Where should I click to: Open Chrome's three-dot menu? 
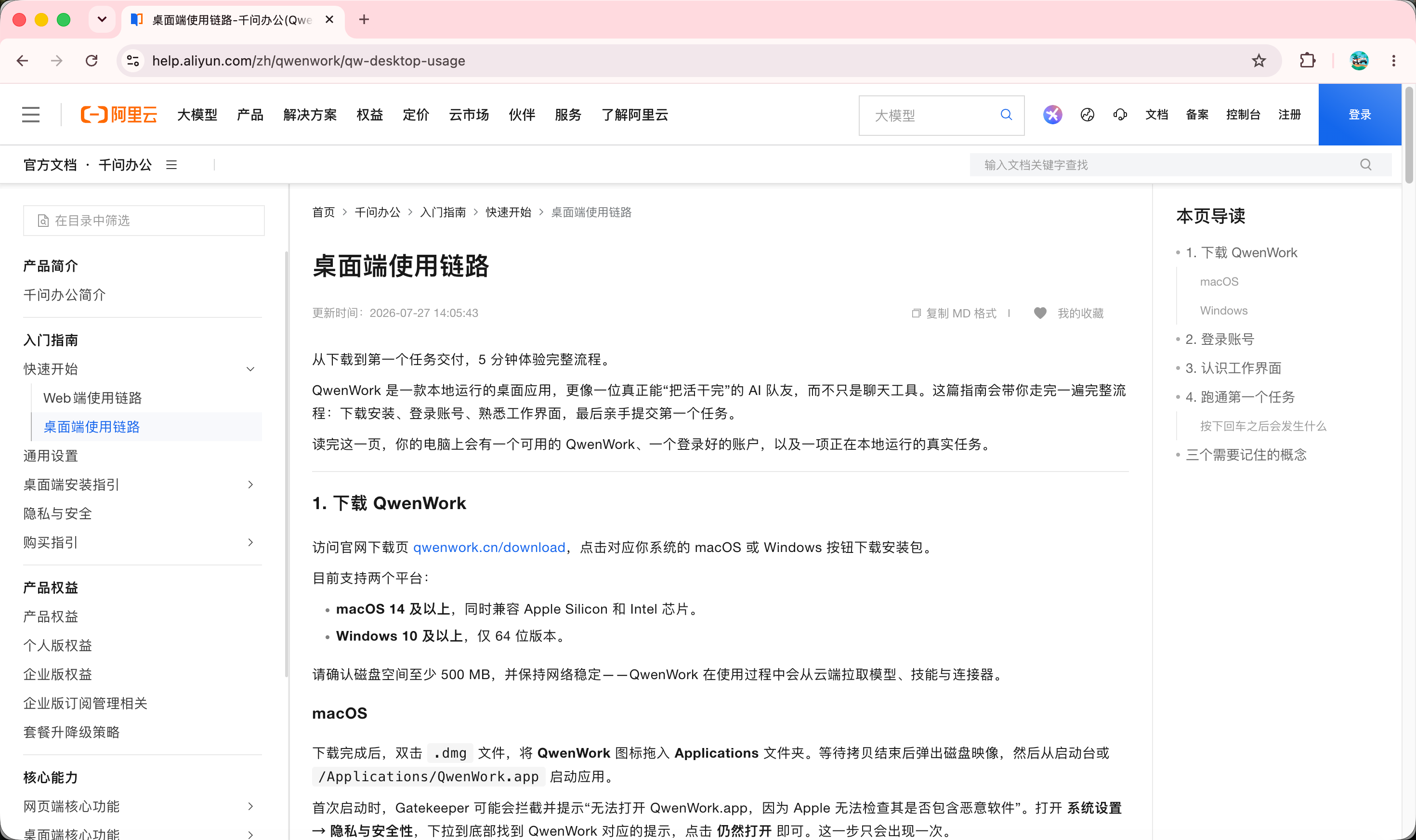point(1393,61)
